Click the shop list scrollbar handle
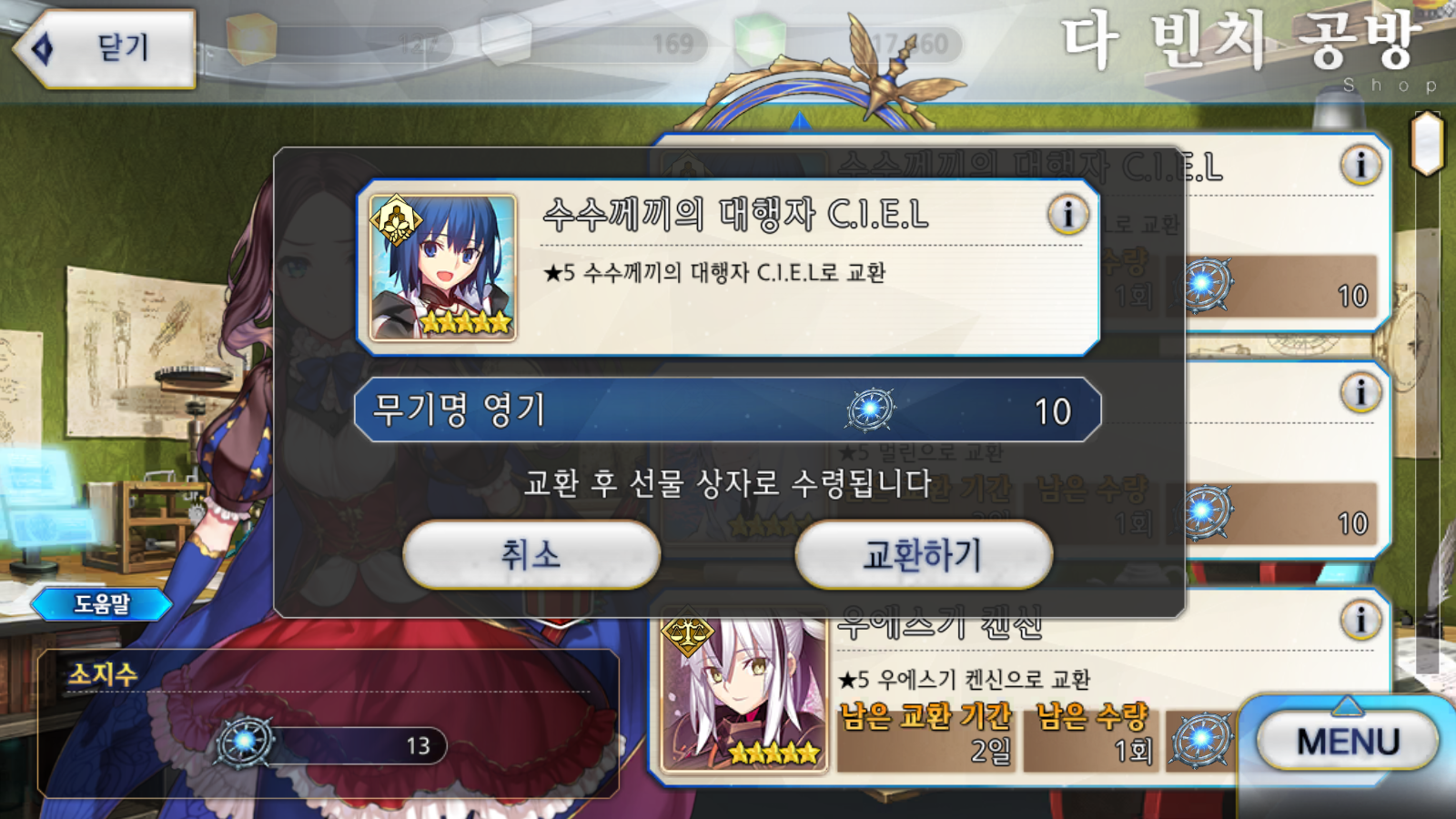1456x819 pixels. tap(1428, 143)
